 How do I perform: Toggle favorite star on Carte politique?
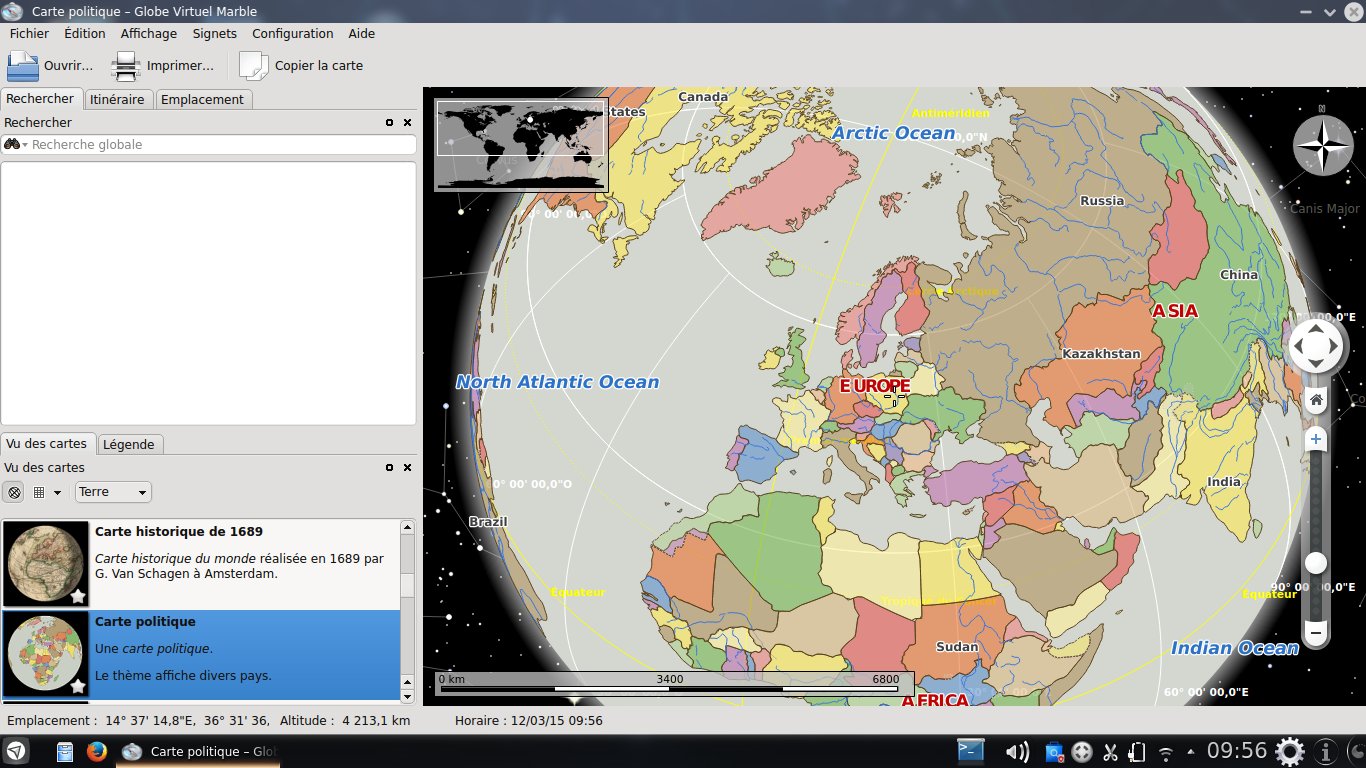point(78,686)
